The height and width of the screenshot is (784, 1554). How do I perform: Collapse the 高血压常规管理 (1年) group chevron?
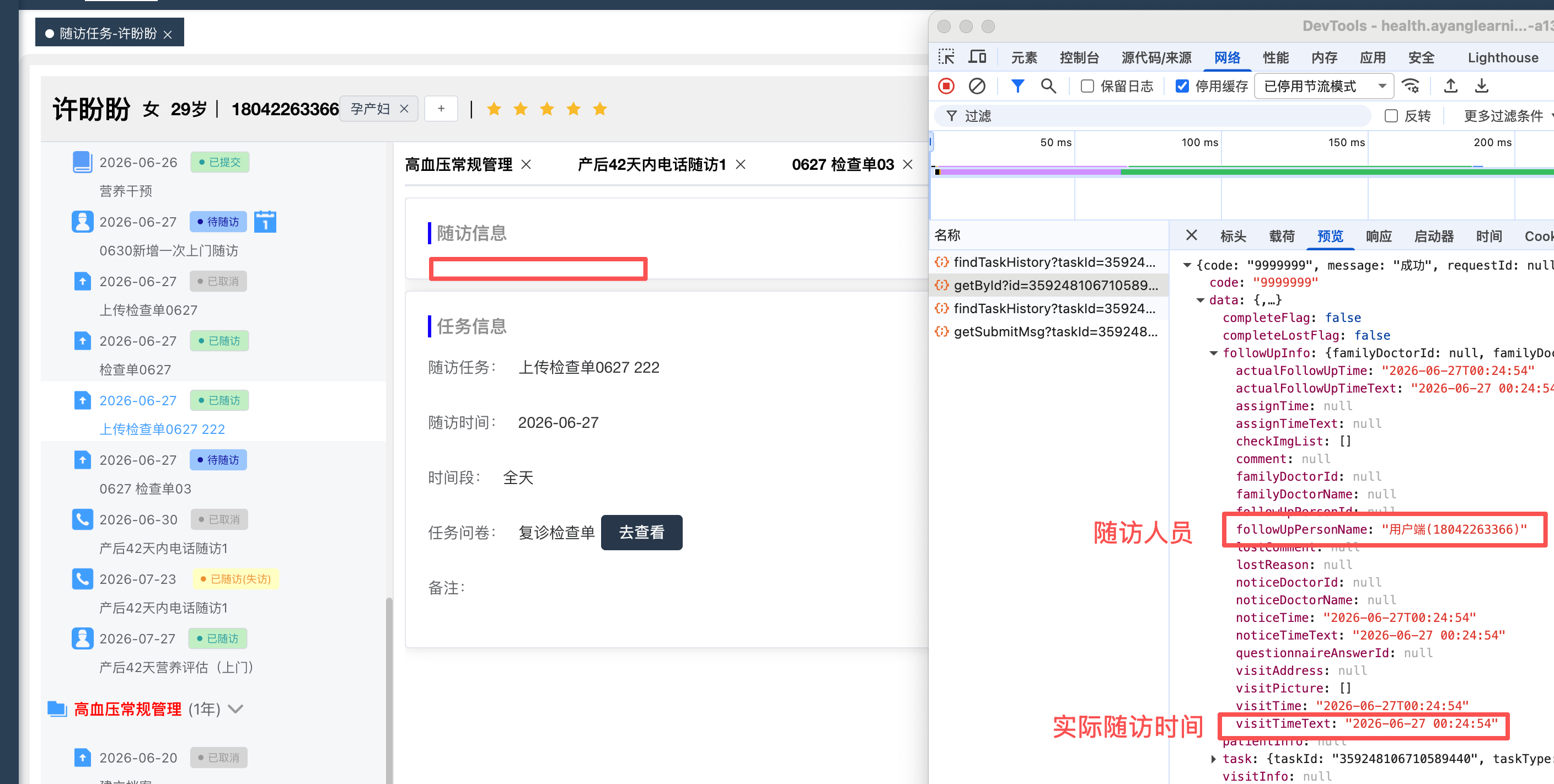coord(236,708)
